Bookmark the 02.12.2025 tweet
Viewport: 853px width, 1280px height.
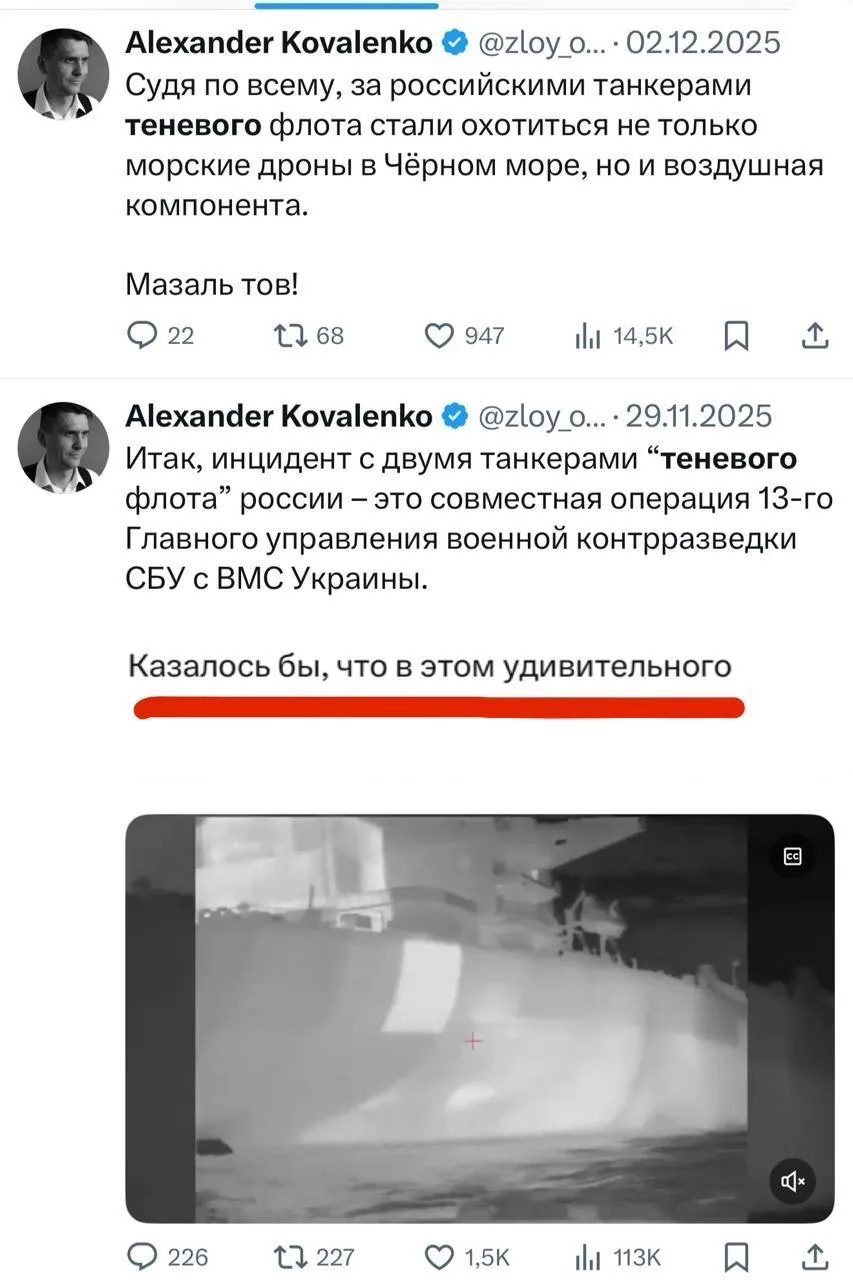point(736,337)
